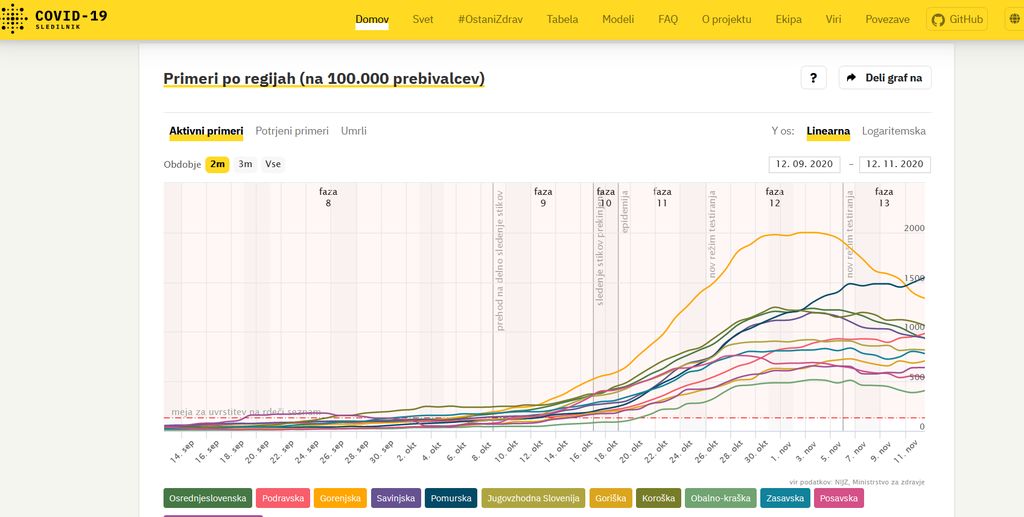Select the Umrli tab
This screenshot has width=1024, height=517.
[353, 131]
